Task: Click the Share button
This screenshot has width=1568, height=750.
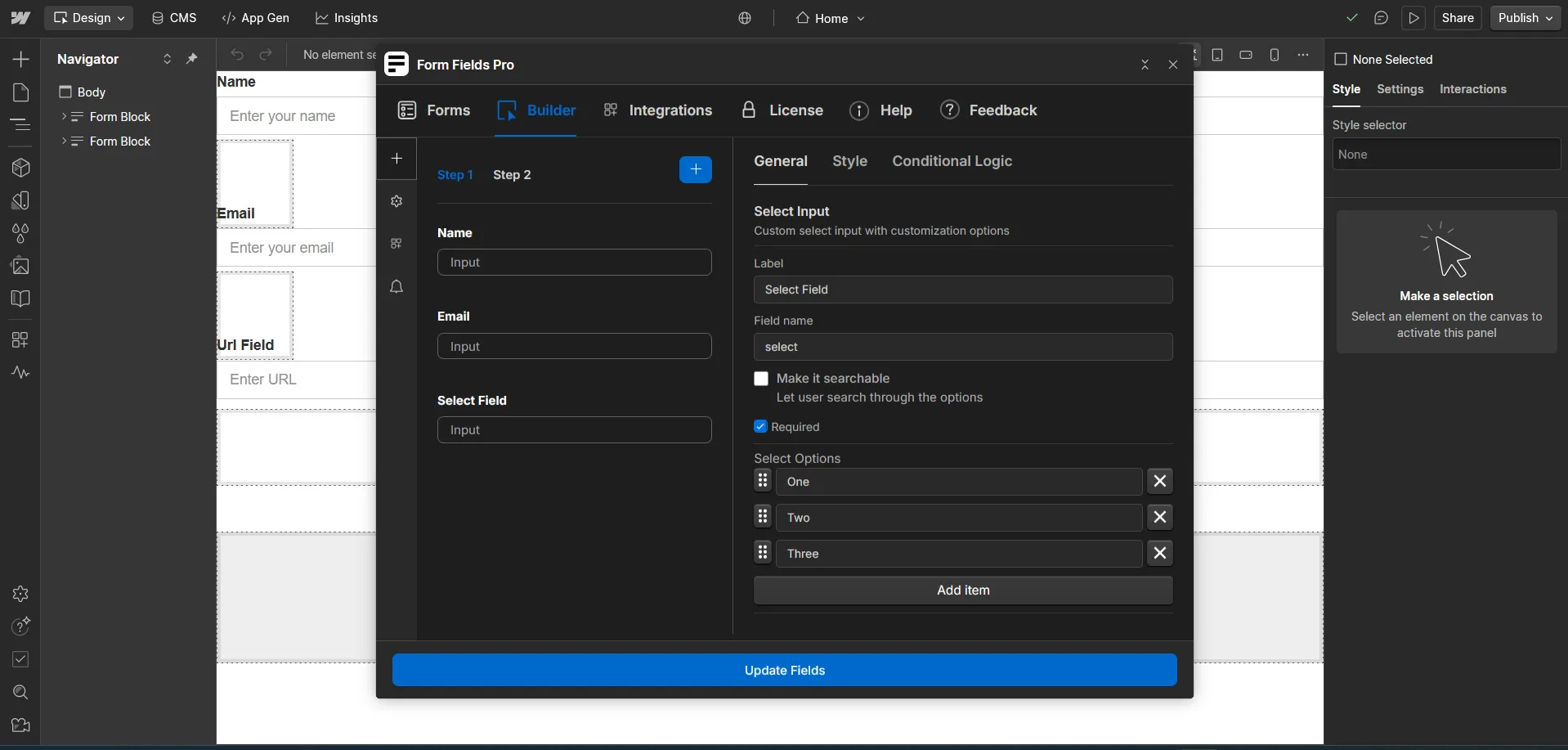Action: click(x=1458, y=18)
